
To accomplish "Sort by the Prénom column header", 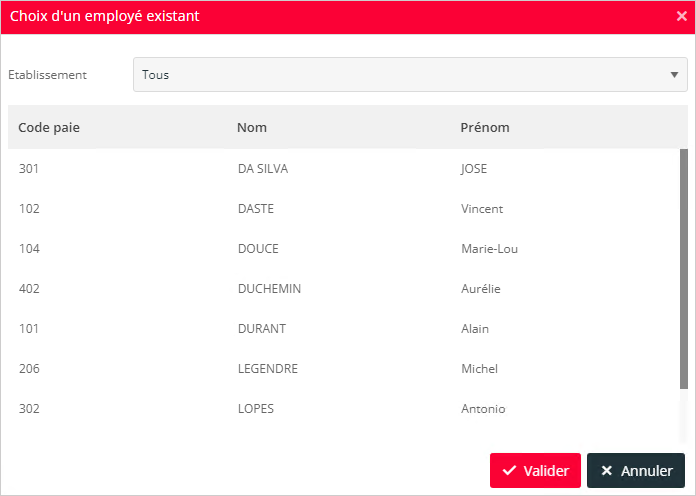I will pyautogui.click(x=485, y=127).
